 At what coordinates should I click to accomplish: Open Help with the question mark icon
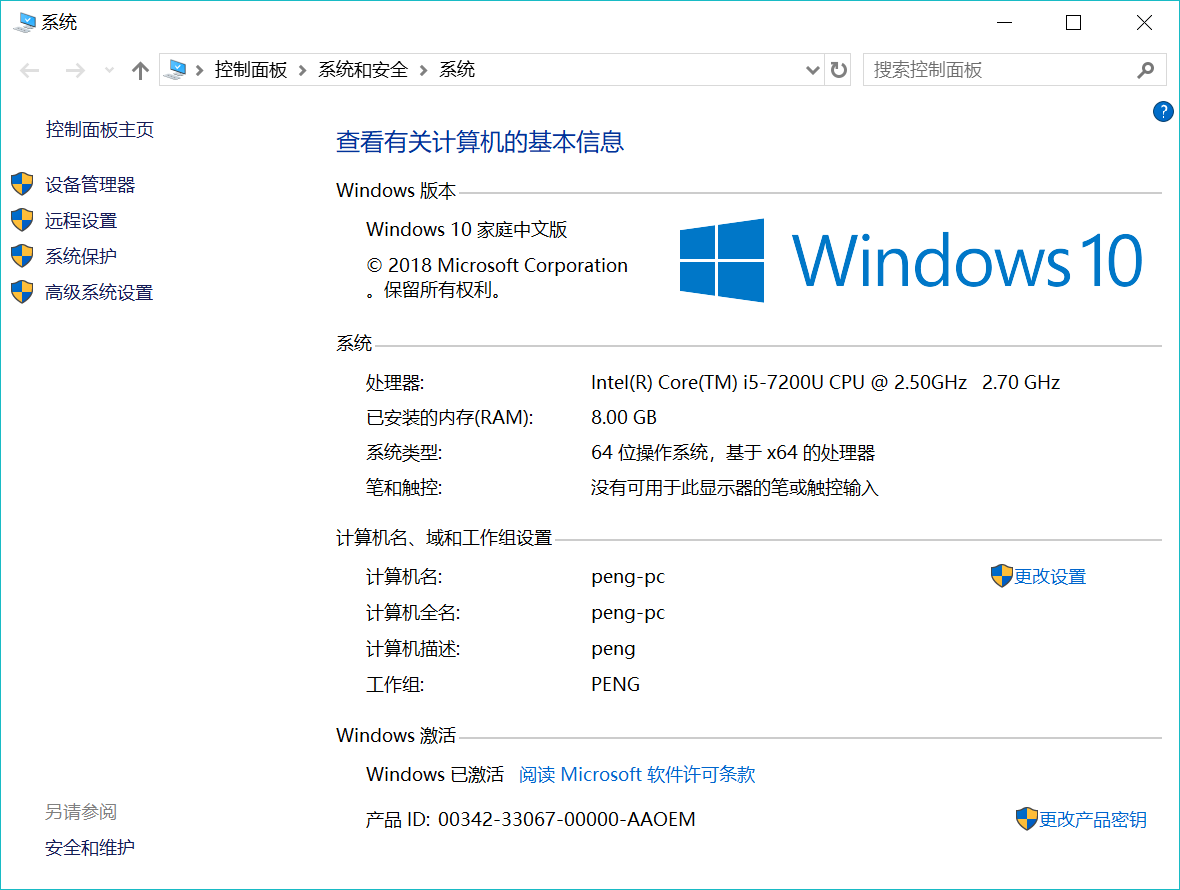tap(1163, 112)
